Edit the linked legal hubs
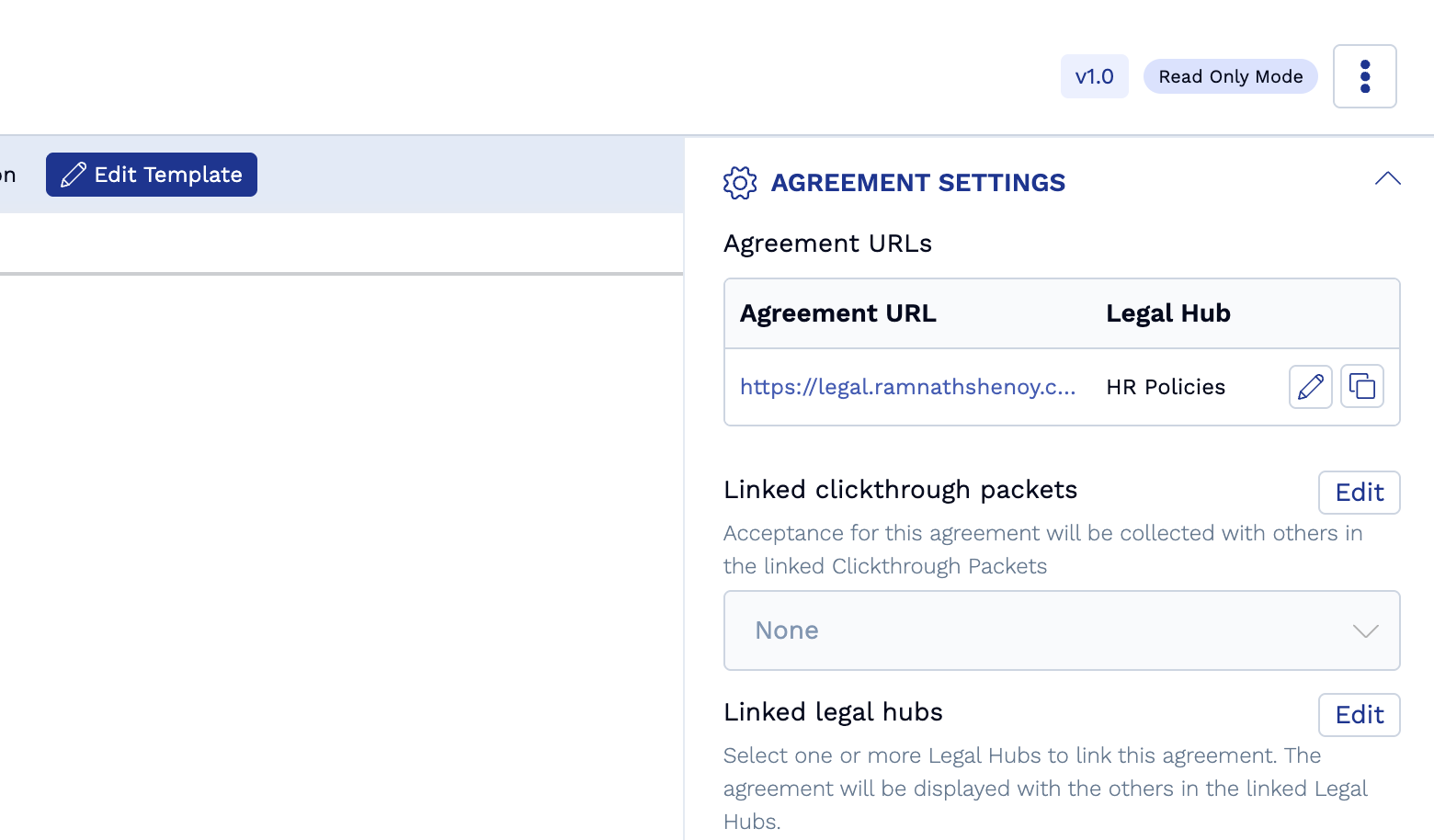This screenshot has width=1434, height=840. pyautogui.click(x=1359, y=715)
